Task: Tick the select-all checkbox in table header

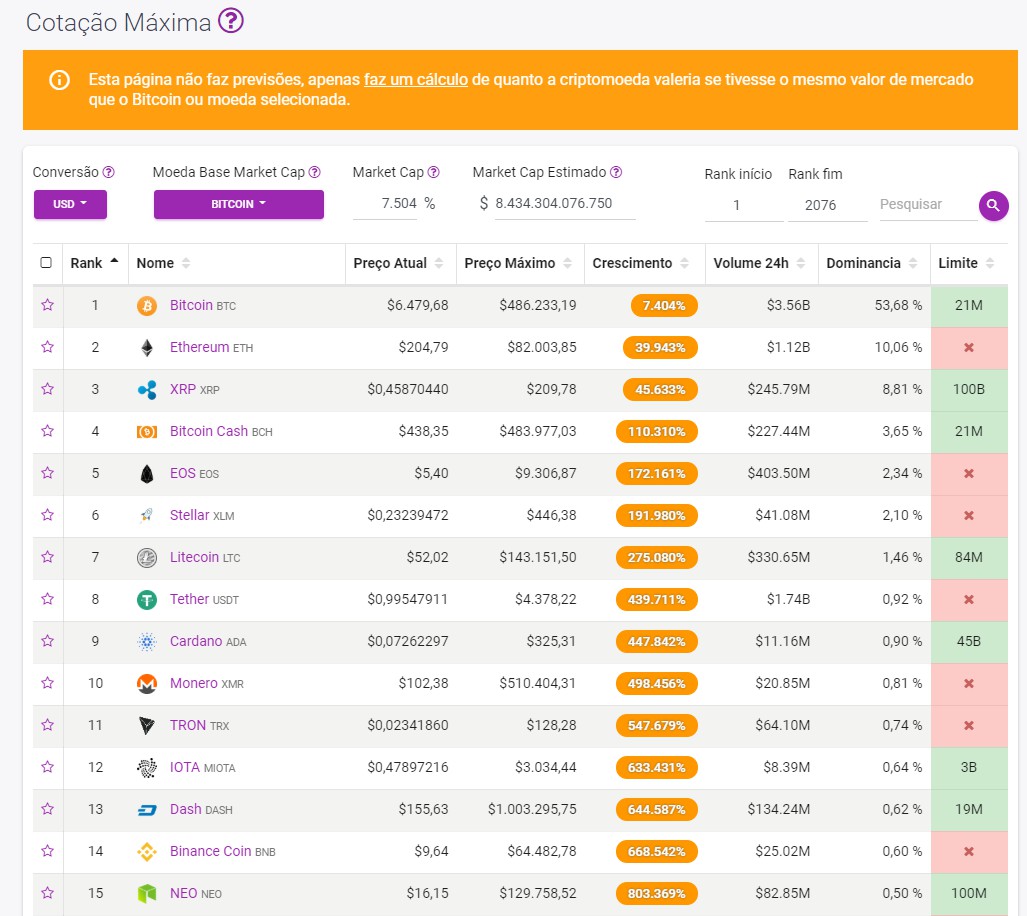Action: (46, 263)
